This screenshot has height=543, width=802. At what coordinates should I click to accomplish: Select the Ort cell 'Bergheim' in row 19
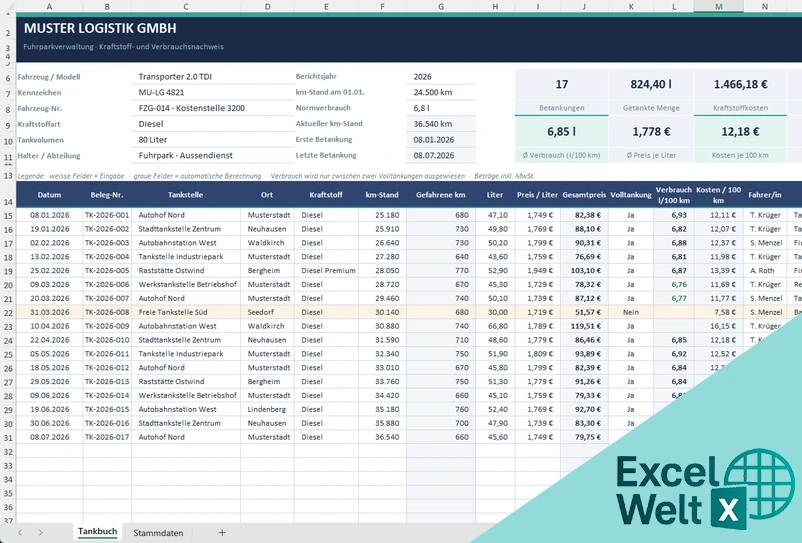(268, 270)
